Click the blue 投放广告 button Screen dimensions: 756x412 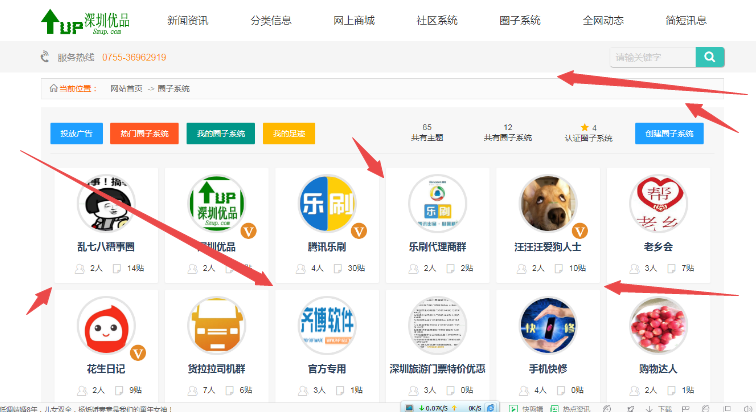pyautogui.click(x=76, y=133)
